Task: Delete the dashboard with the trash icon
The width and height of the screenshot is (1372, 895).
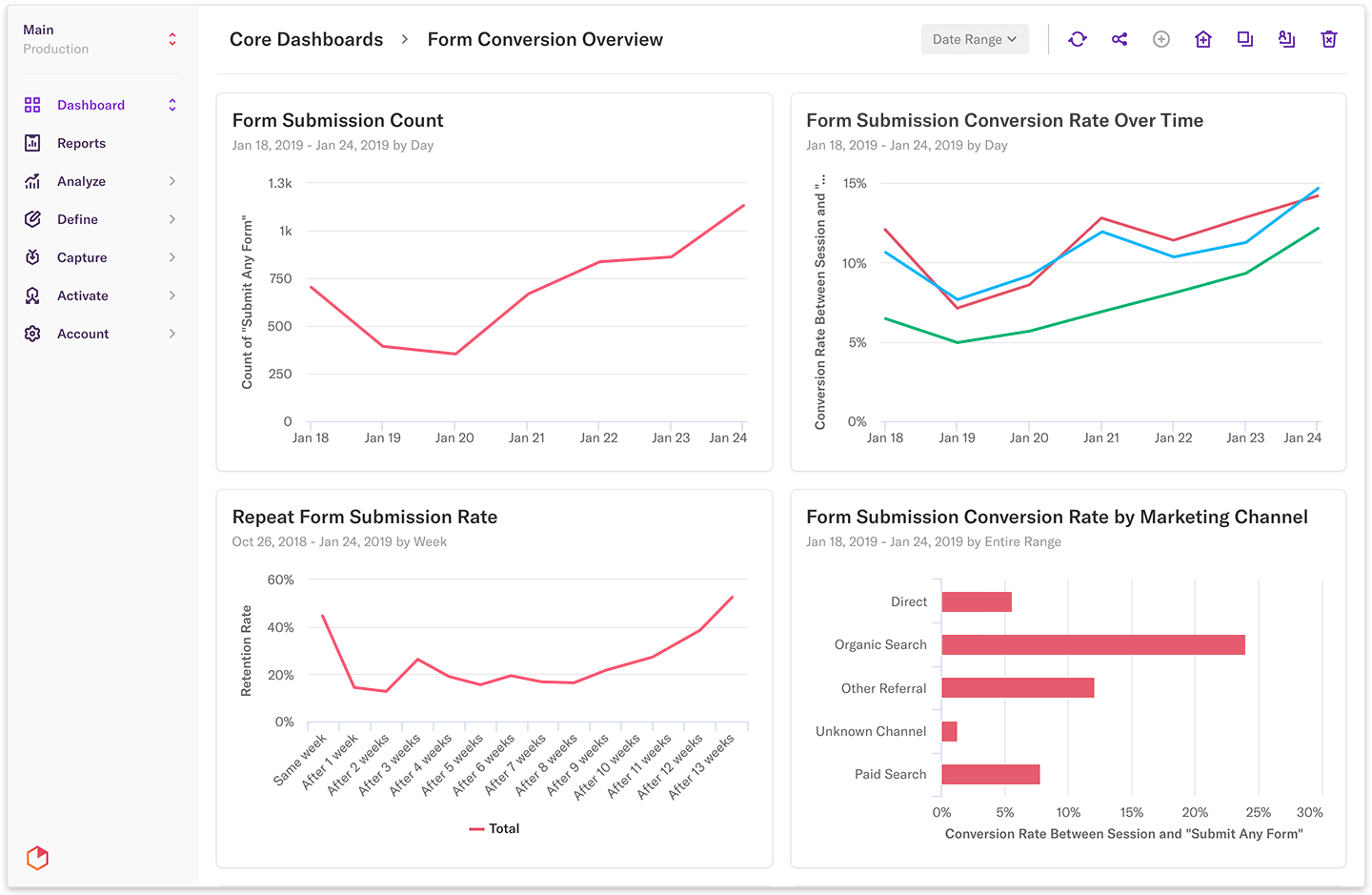Action: (x=1329, y=39)
